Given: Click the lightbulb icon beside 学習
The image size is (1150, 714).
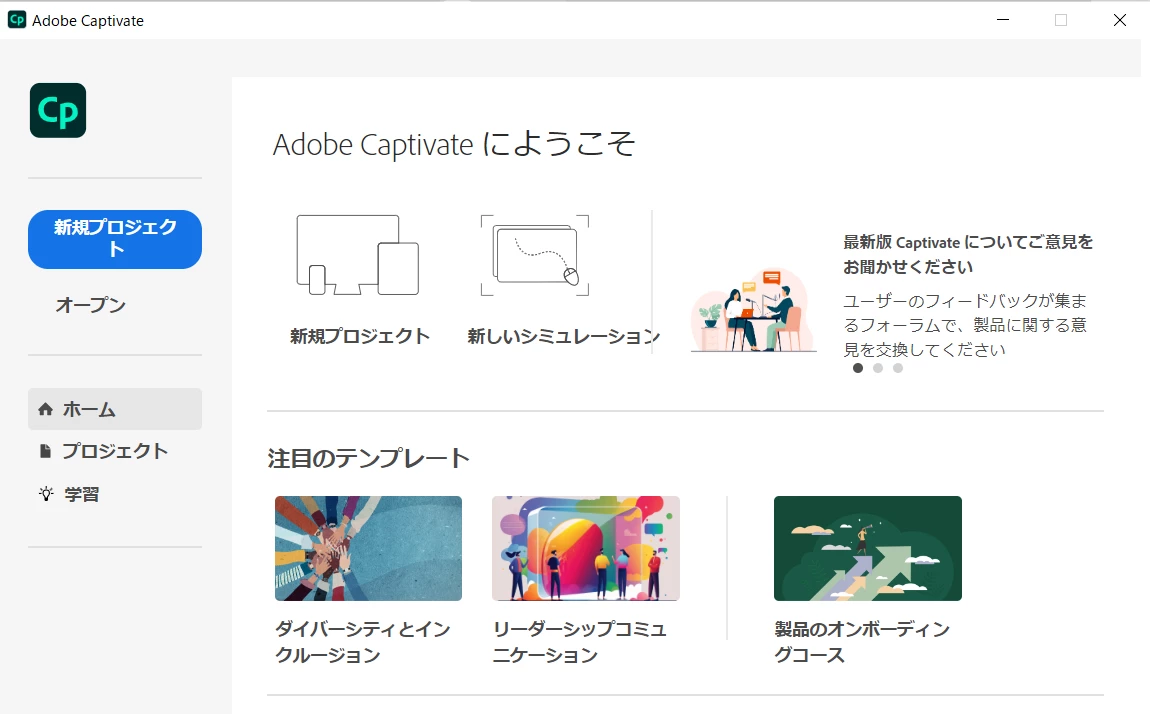Looking at the screenshot, I should click(46, 493).
